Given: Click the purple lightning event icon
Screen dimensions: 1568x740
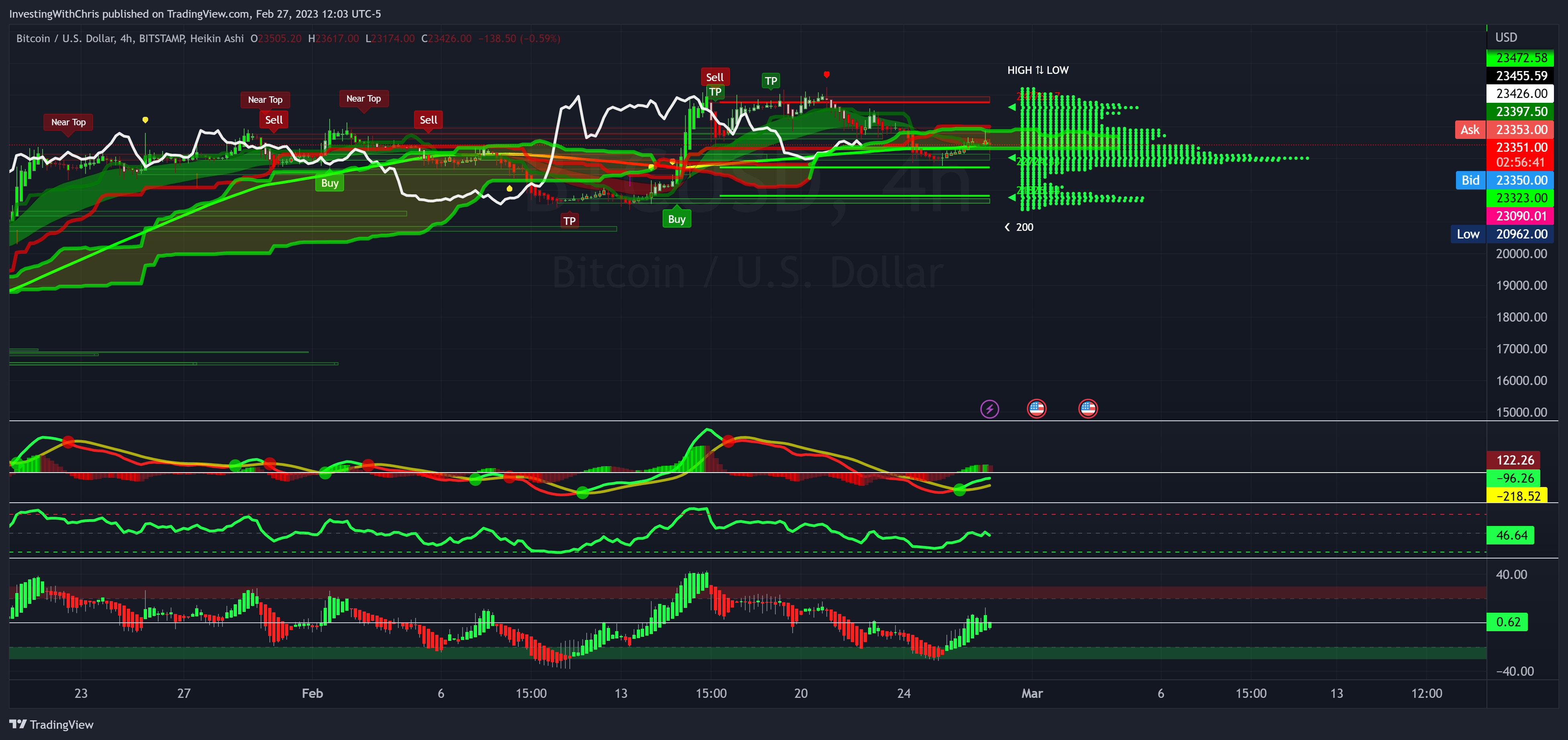Looking at the screenshot, I should click(x=990, y=409).
